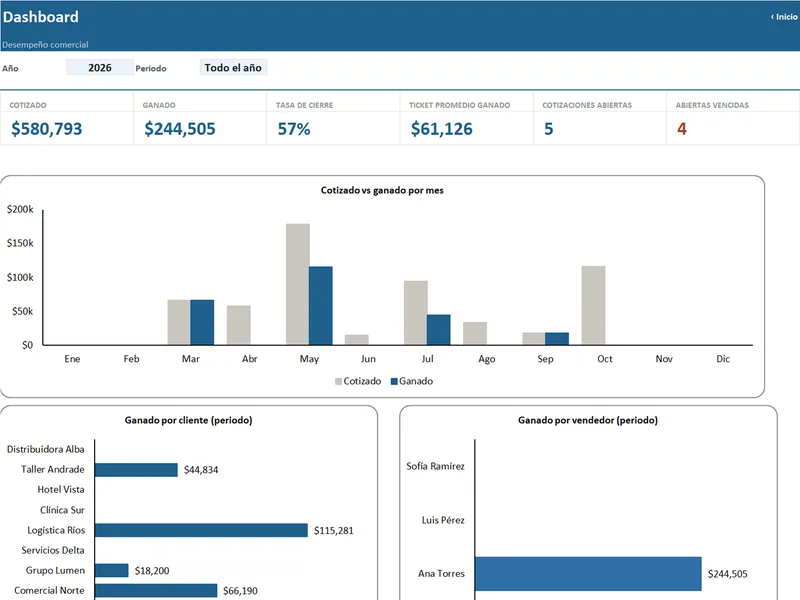This screenshot has width=800, height=600.
Task: Click the gray Cotizado bar for Abr
Action: (239, 326)
